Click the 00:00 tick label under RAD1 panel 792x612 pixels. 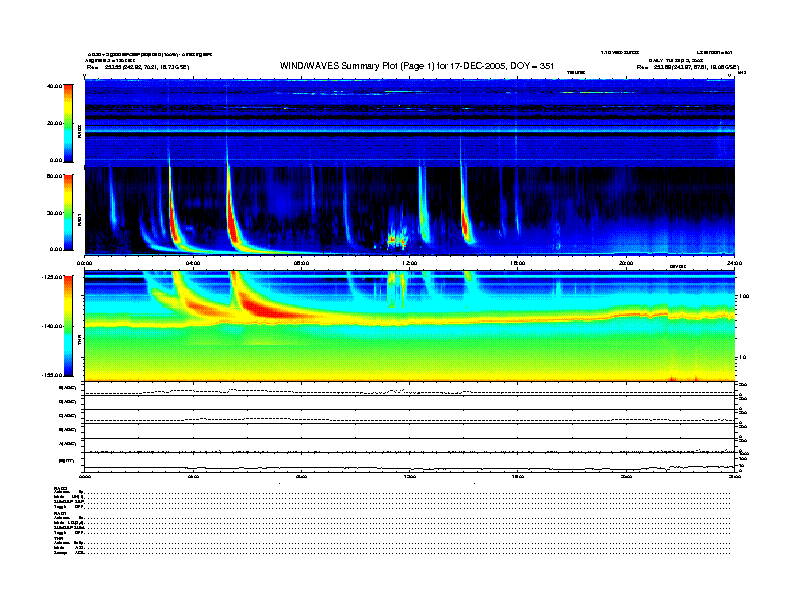(84, 263)
